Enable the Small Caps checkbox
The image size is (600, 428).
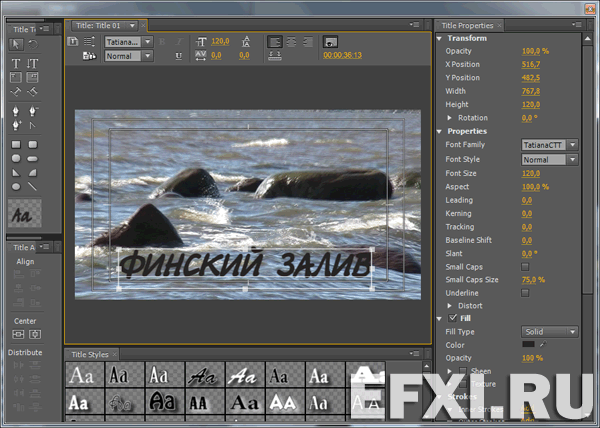point(525,267)
